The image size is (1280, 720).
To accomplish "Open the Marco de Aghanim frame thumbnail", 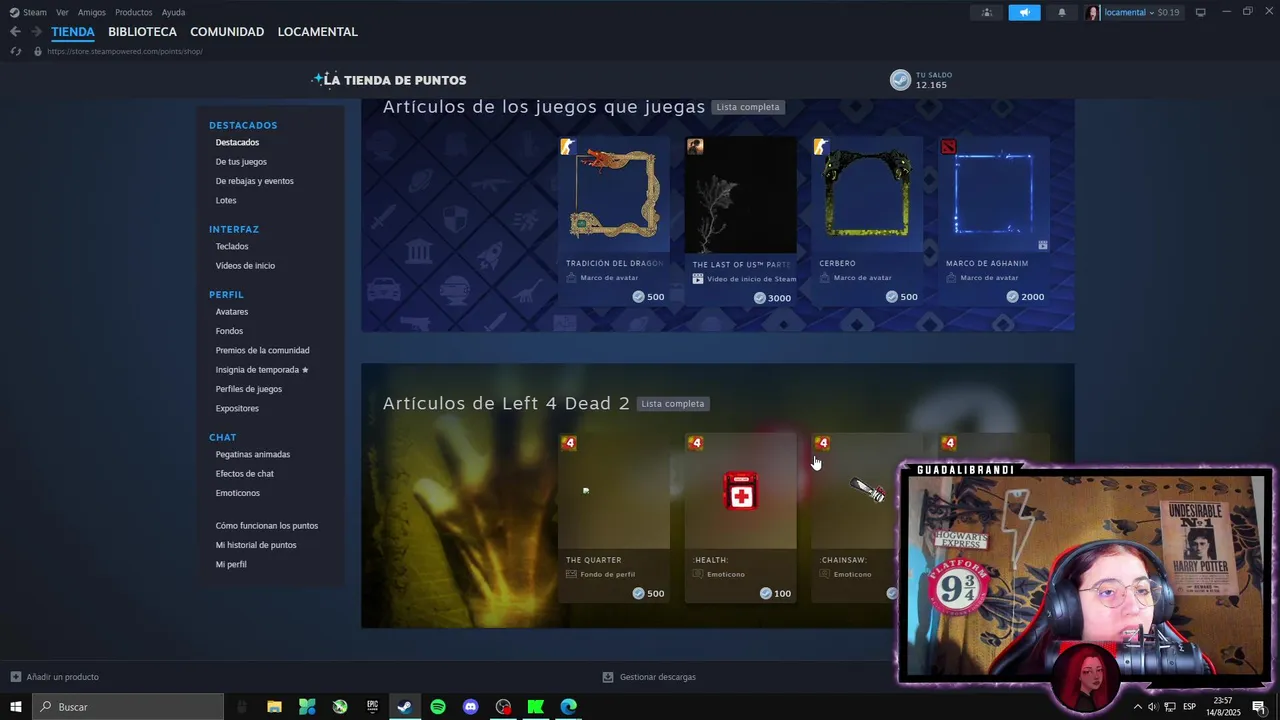I will tap(994, 194).
